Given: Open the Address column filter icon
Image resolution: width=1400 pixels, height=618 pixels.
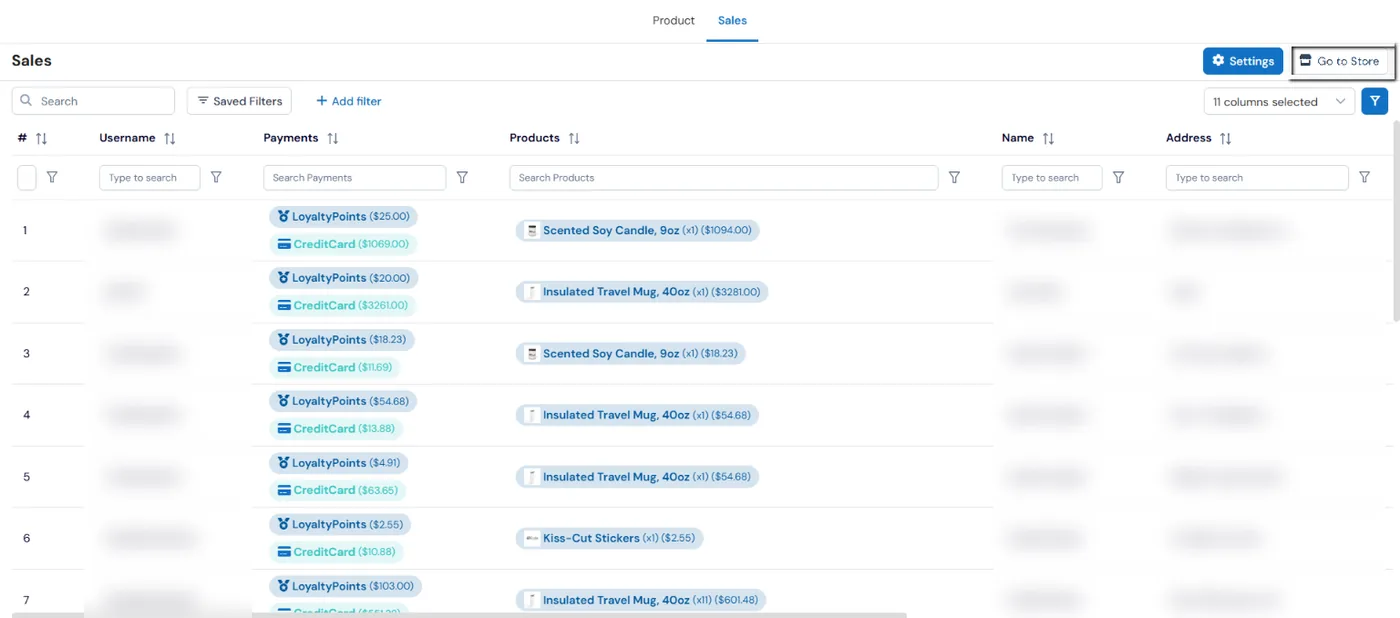Looking at the screenshot, I should point(1364,177).
